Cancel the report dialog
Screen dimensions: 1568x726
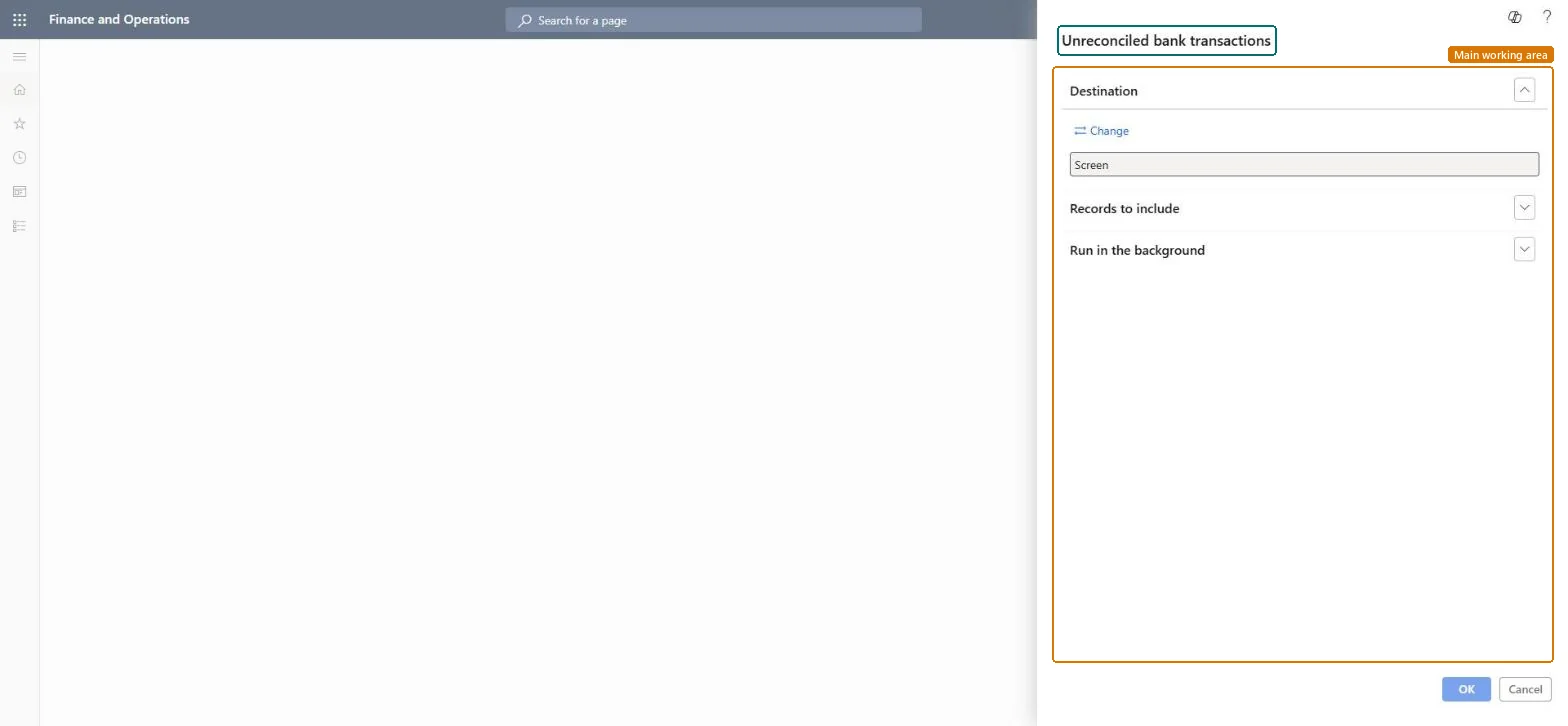(x=1525, y=689)
